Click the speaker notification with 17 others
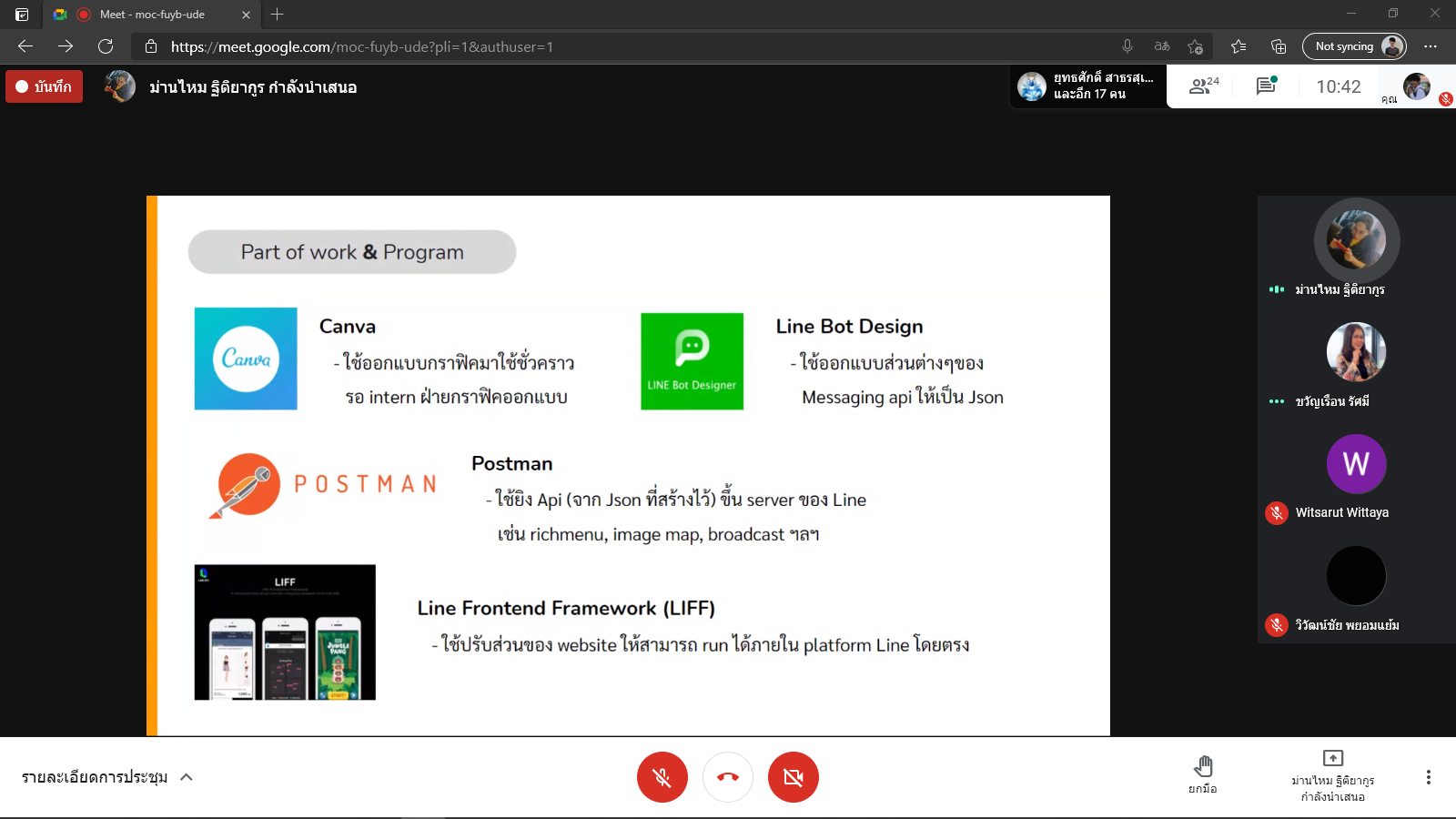 coord(1088,86)
